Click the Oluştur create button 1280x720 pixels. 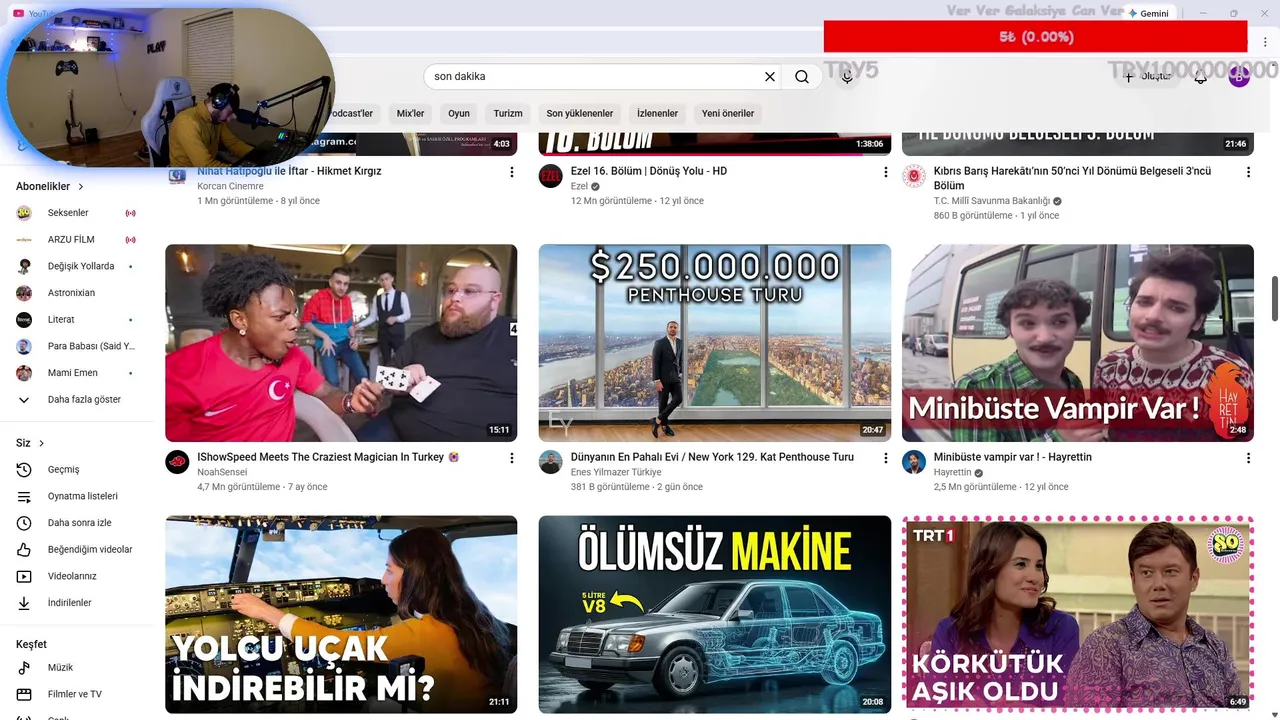(1146, 77)
